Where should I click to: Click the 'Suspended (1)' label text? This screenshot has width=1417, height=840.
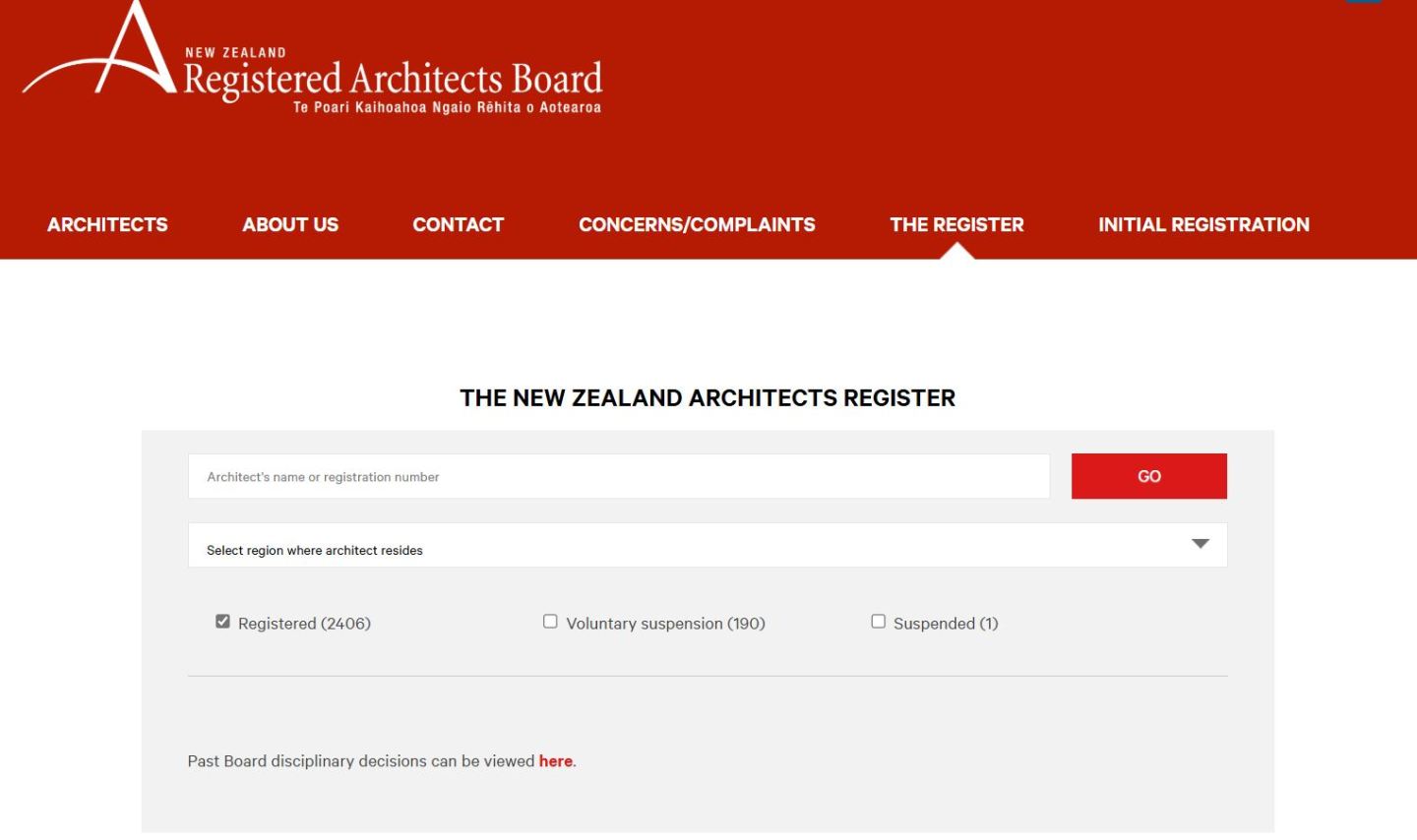(946, 624)
